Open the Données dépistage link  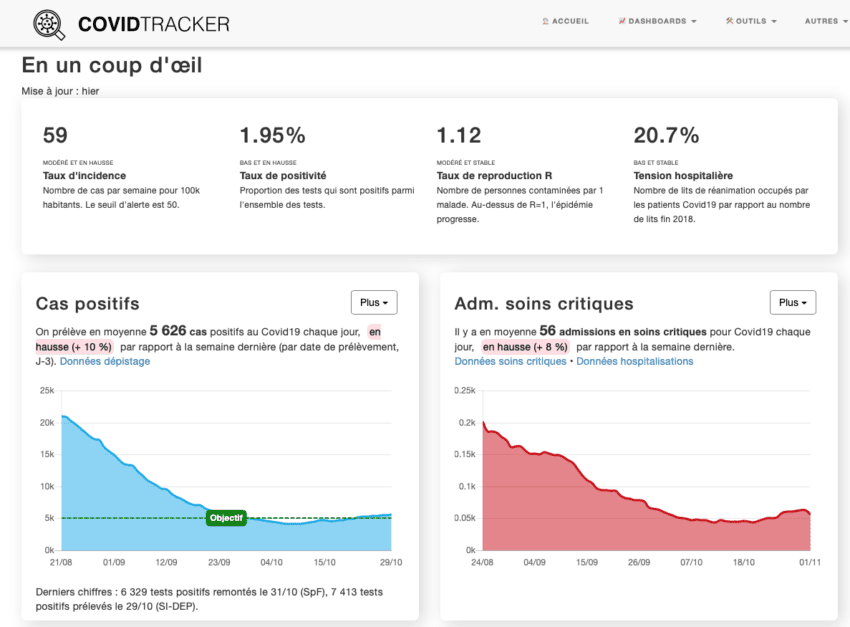click(105, 361)
